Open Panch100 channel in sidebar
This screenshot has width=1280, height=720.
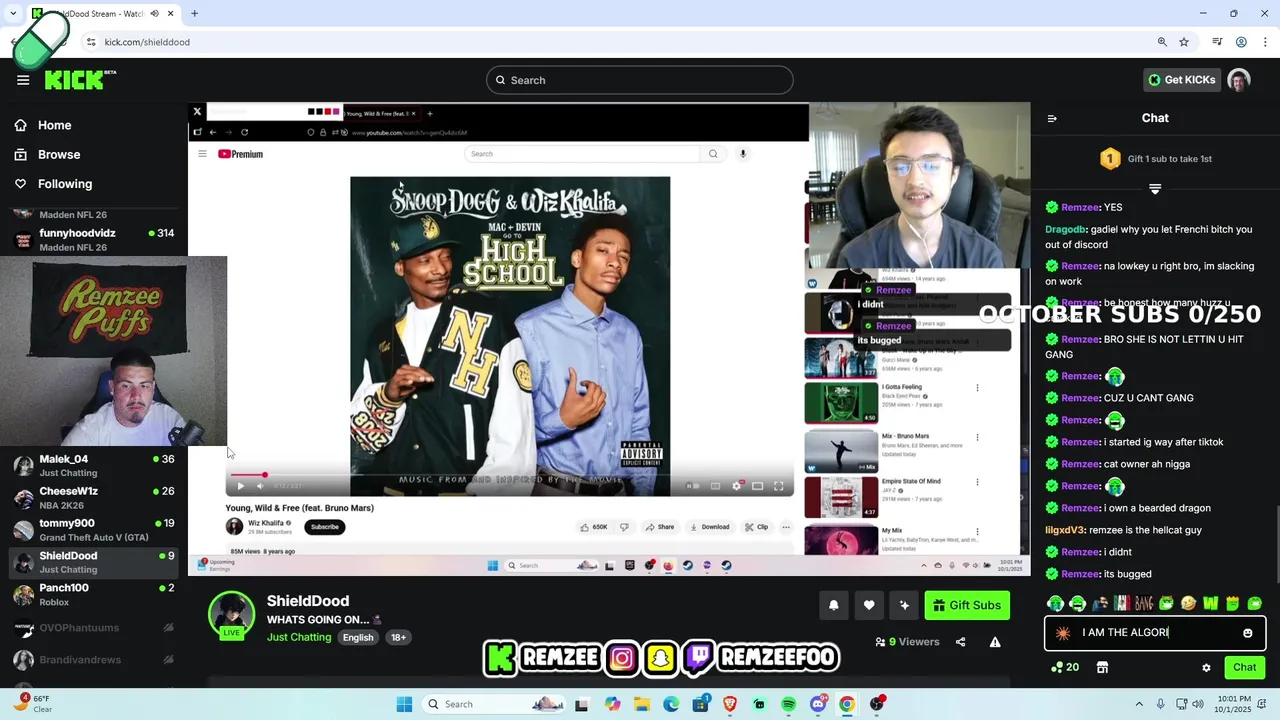pyautogui.click(x=94, y=595)
